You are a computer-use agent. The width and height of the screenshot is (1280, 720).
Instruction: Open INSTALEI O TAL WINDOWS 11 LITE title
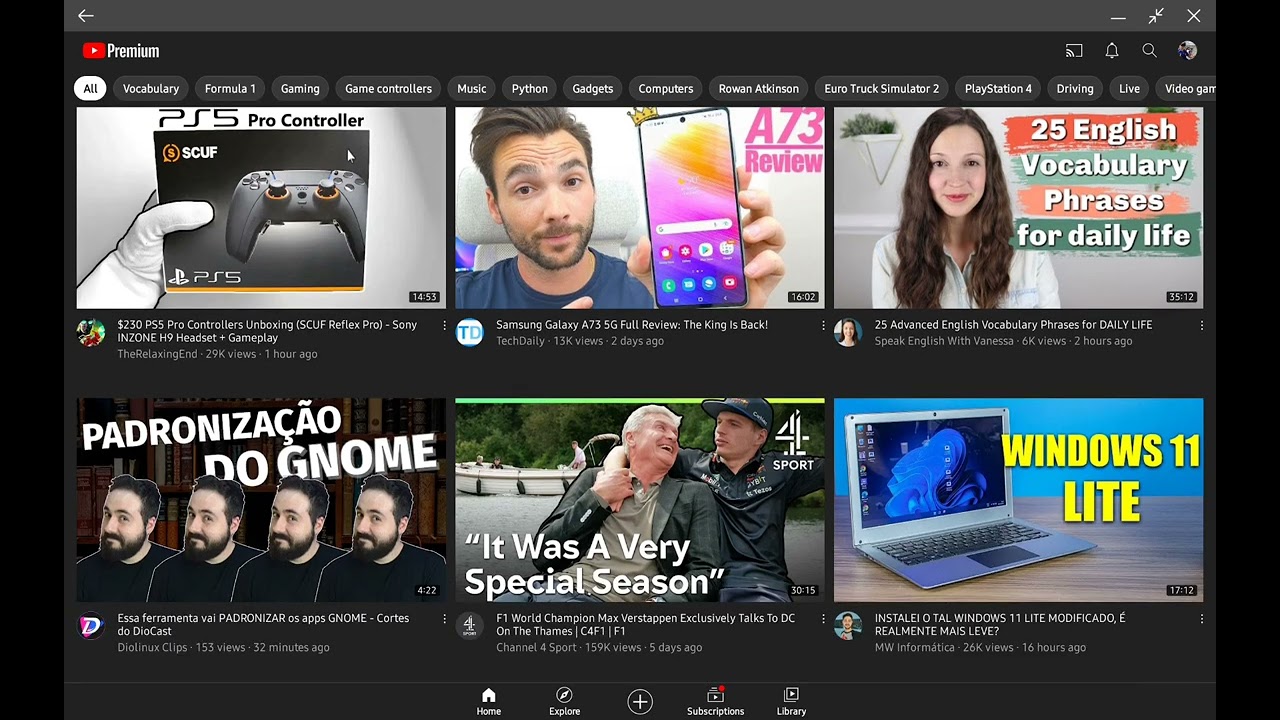pos(1000,624)
